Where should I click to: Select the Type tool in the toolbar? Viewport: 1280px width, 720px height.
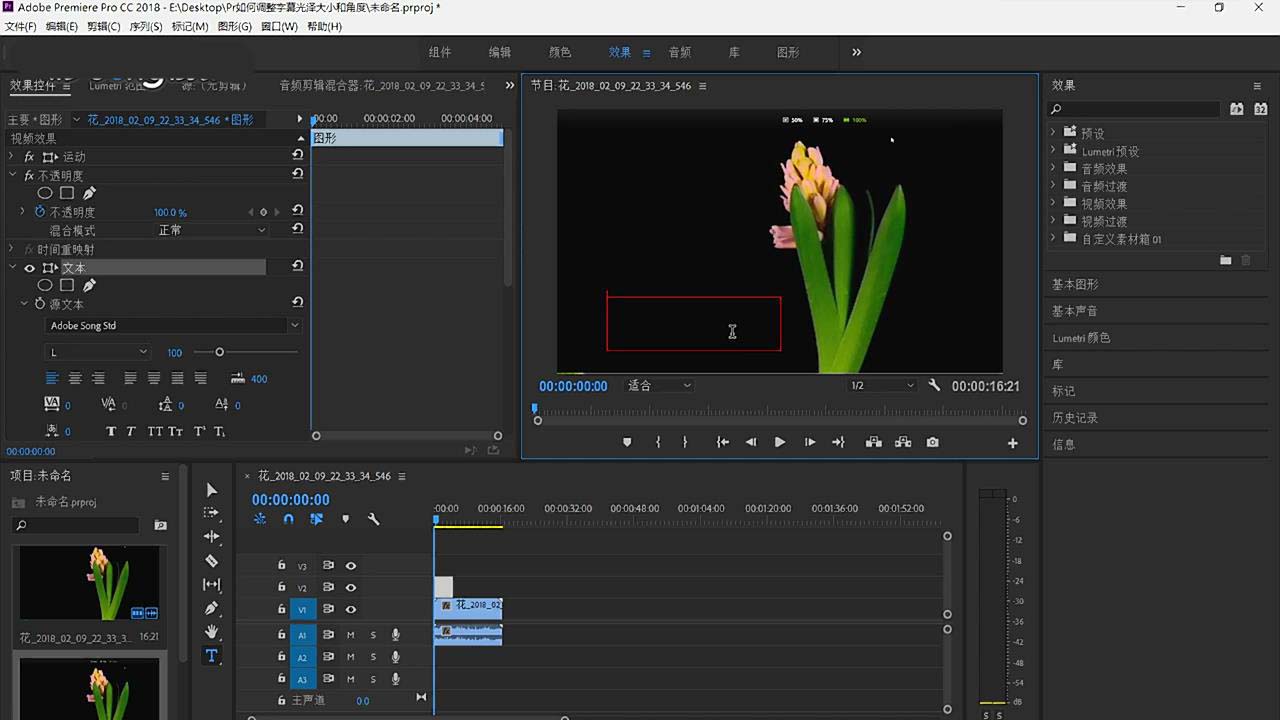[211, 656]
